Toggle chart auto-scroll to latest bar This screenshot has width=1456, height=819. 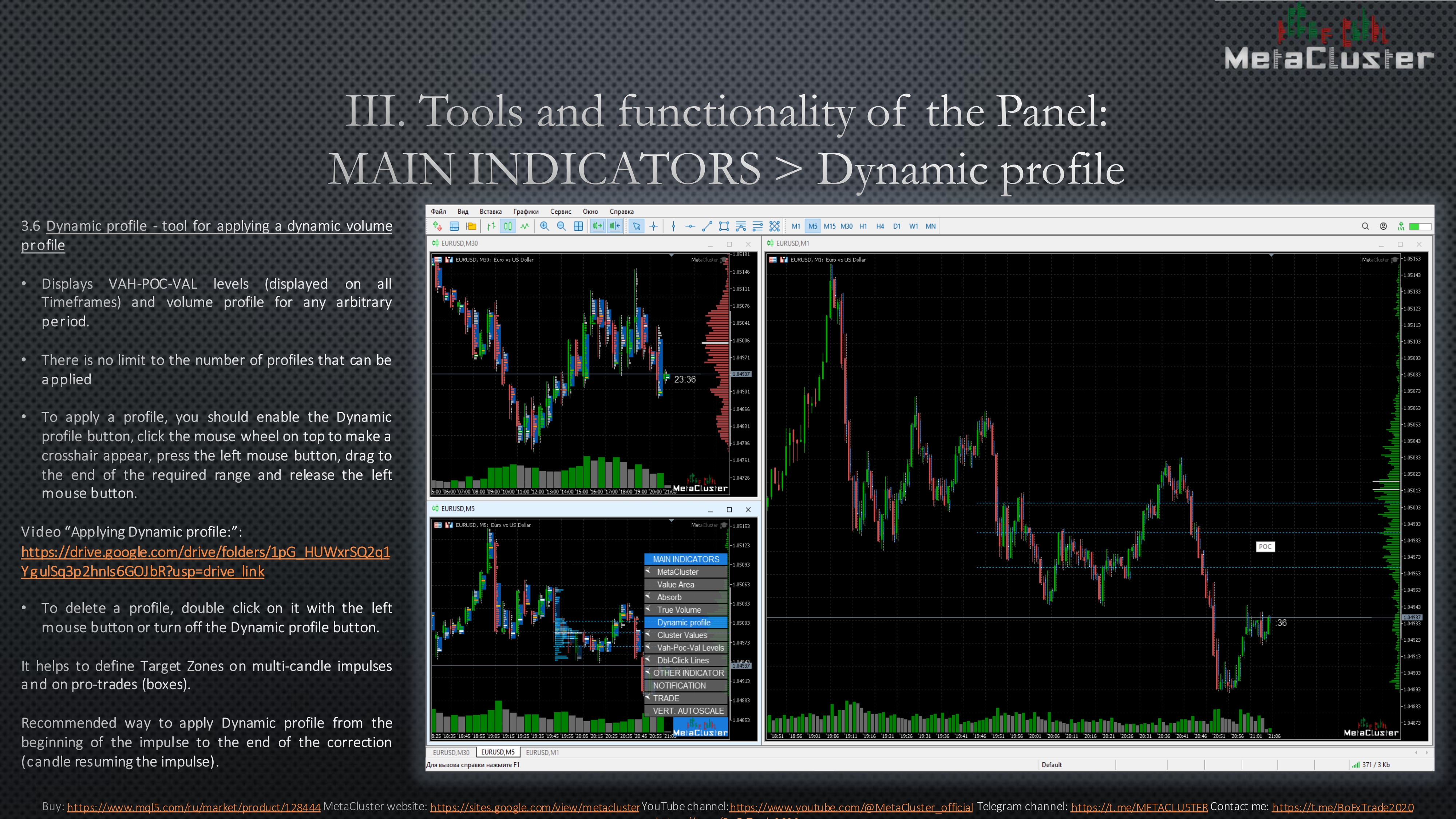tap(598, 226)
